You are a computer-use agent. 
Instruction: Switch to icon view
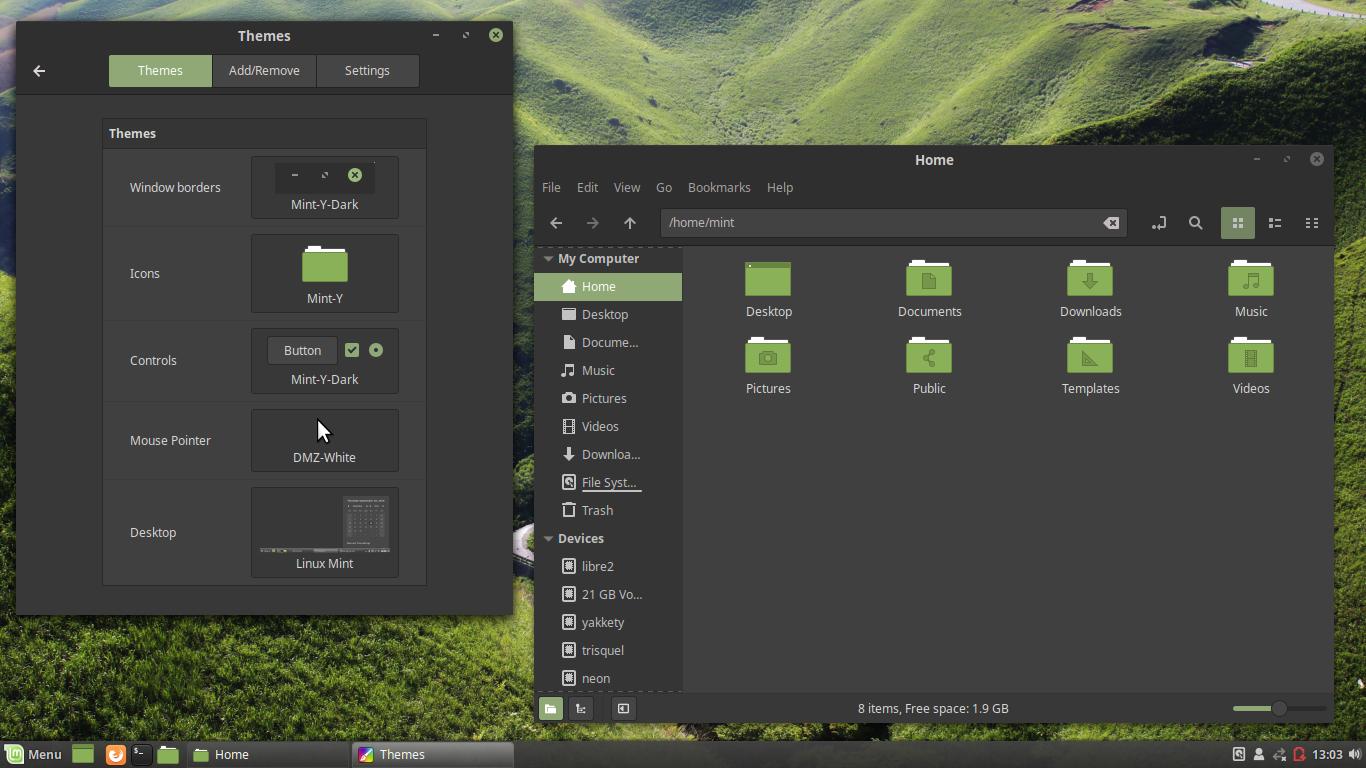click(x=1238, y=223)
